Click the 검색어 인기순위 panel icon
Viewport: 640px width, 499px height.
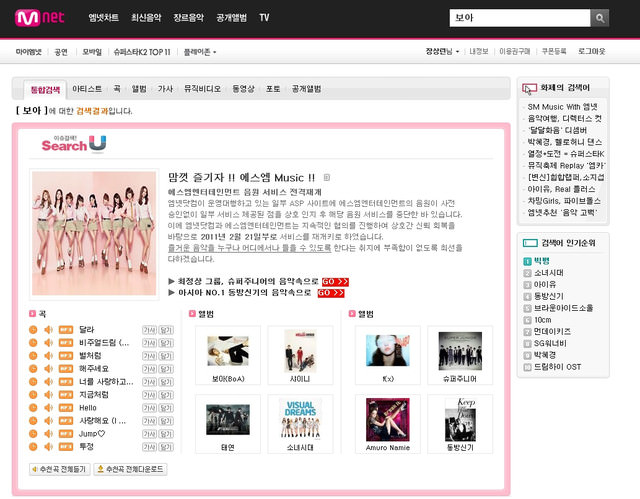click(x=530, y=243)
